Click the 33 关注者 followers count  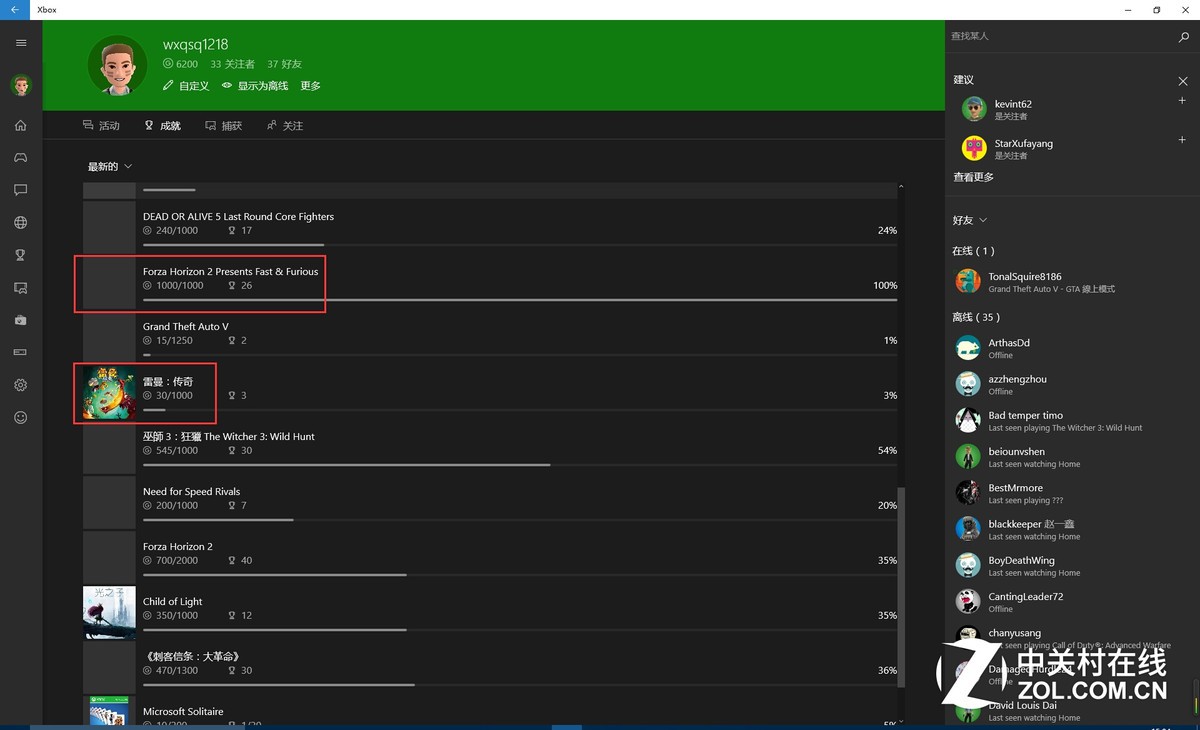coord(233,64)
